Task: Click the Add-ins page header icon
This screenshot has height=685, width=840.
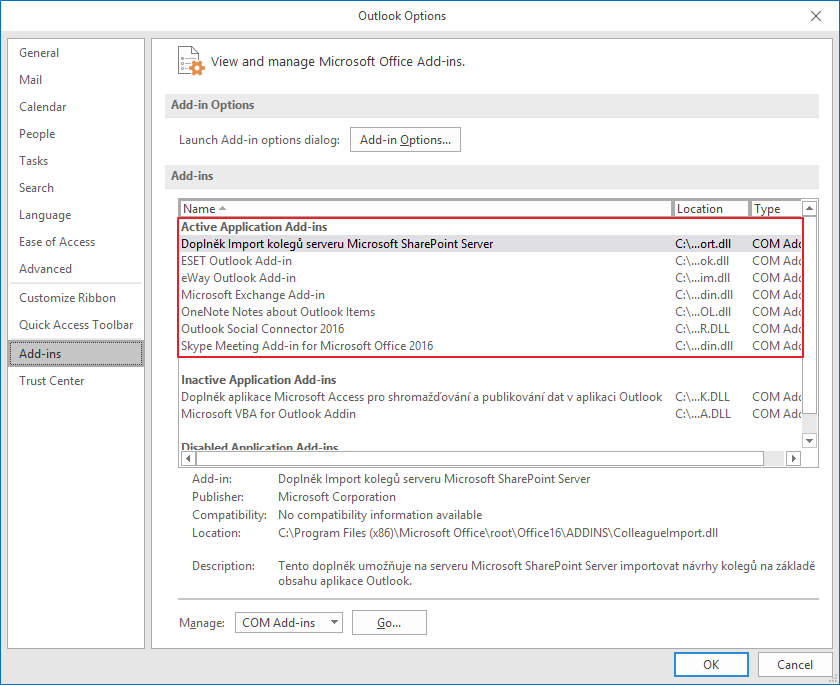Action: coord(191,61)
